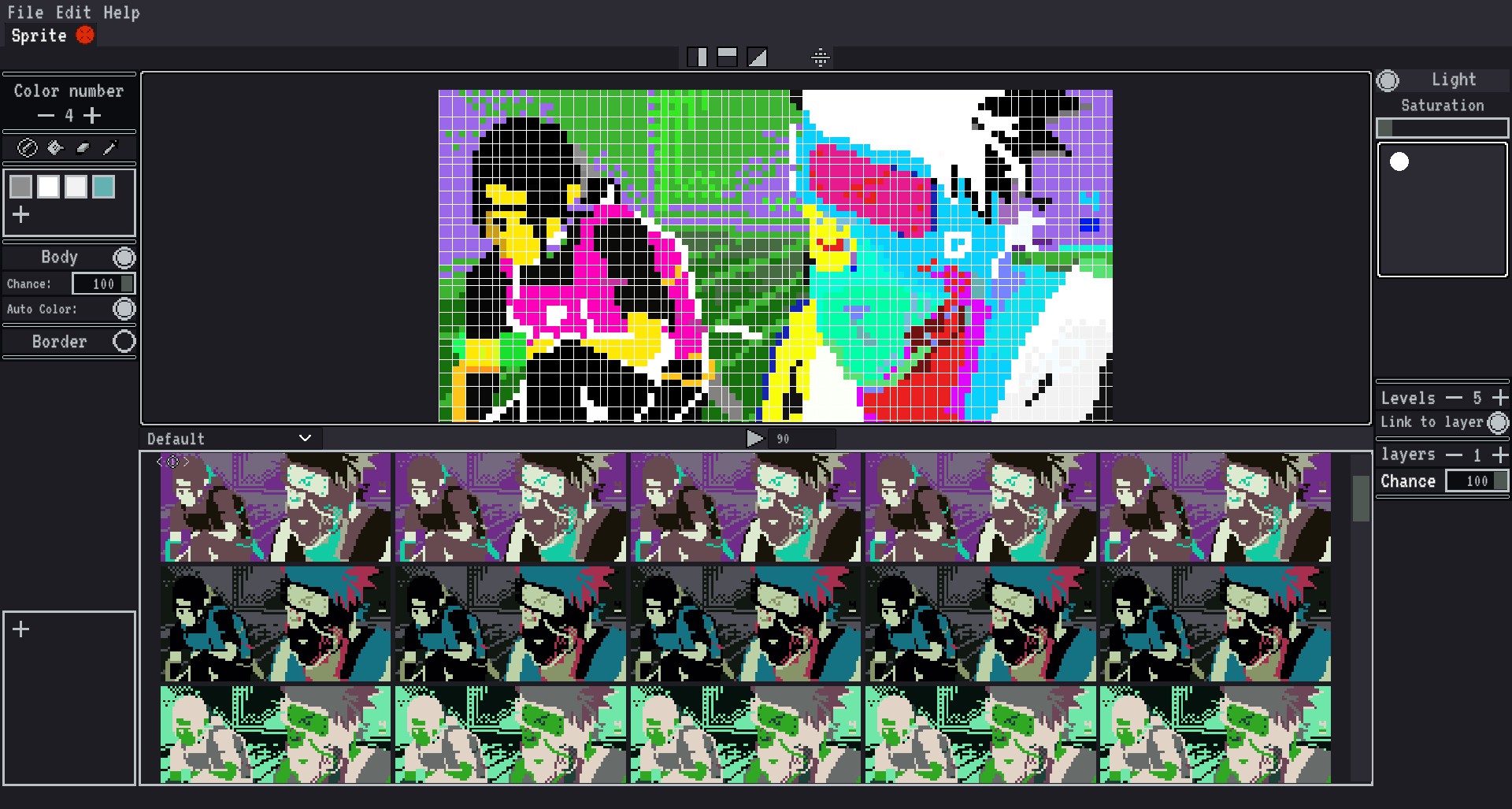The image size is (1512, 809).
Task: Select the teal palette color swatch
Action: [103, 187]
